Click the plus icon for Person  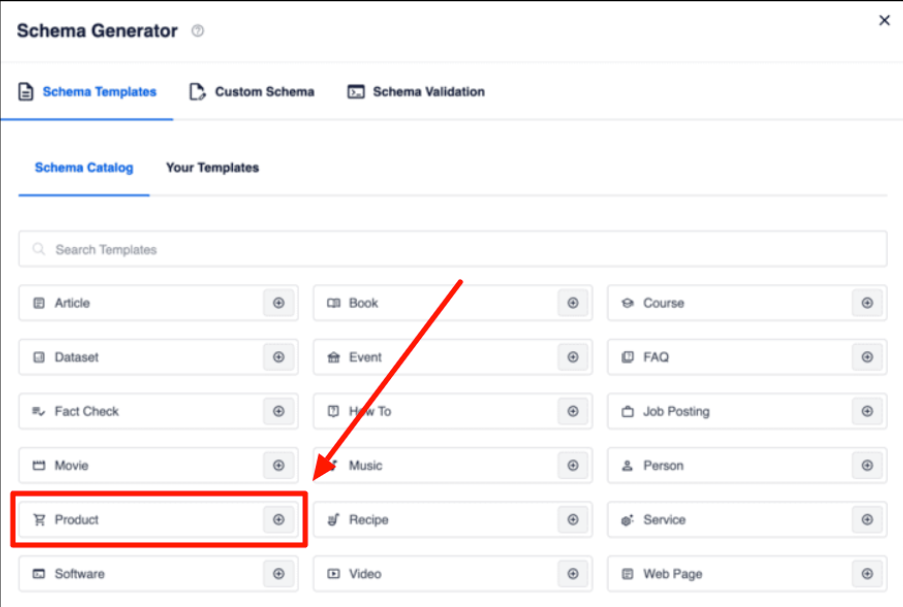tap(867, 465)
